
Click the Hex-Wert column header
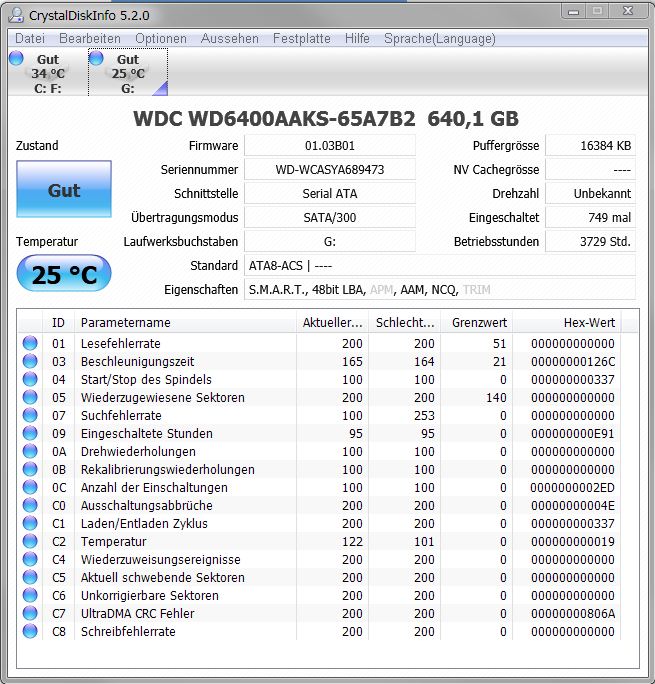pyautogui.click(x=567, y=322)
